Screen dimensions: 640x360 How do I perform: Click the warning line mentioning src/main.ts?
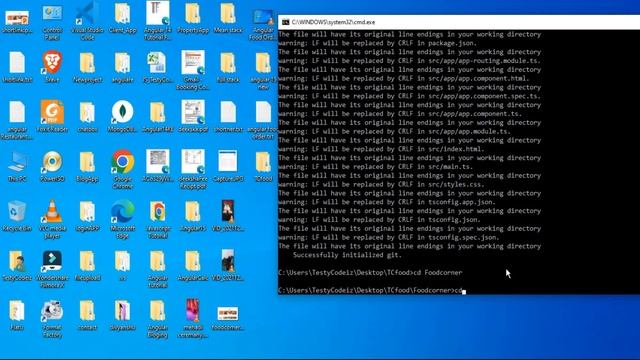[375, 167]
